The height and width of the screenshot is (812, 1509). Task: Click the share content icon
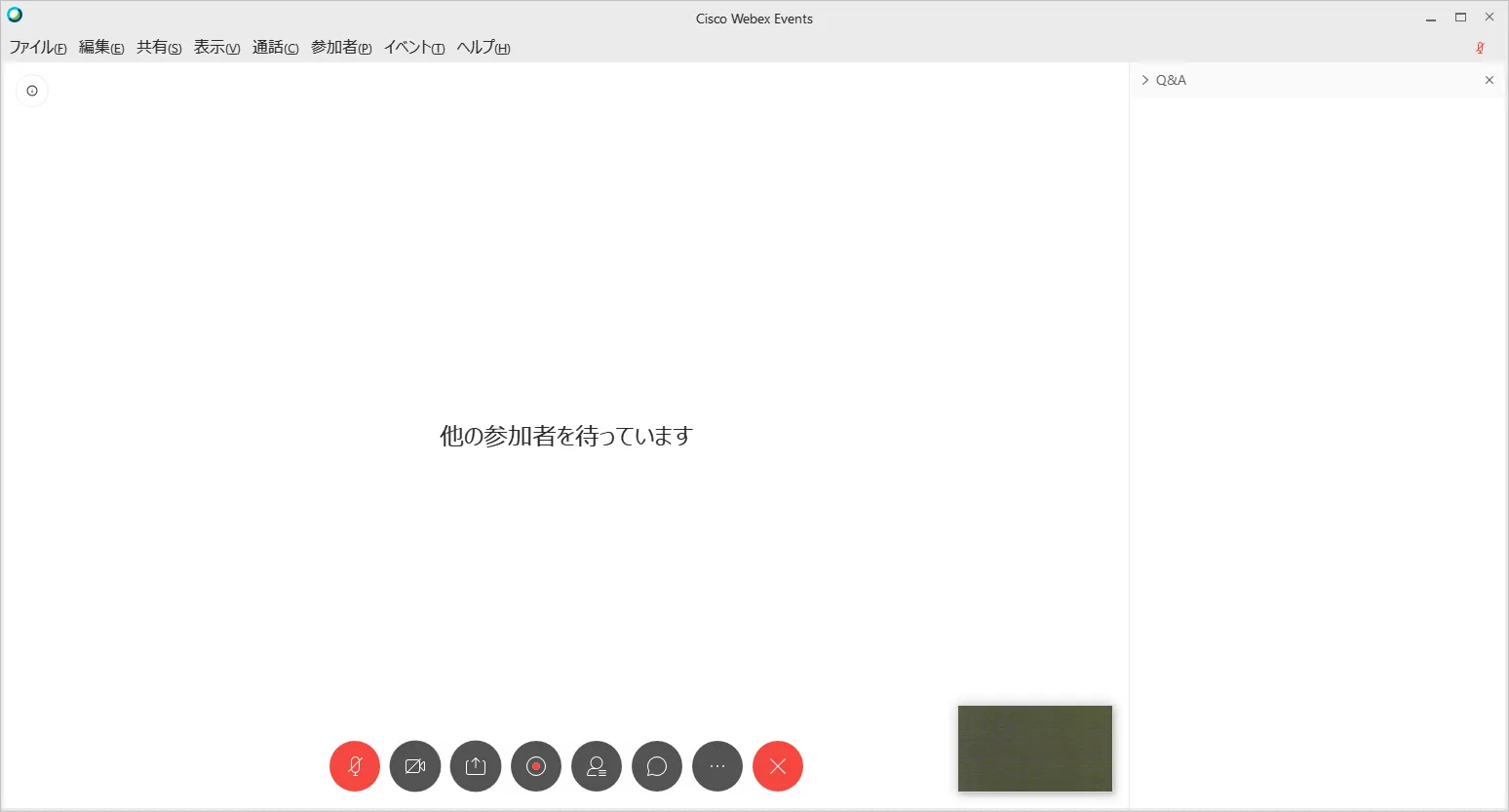[x=476, y=766]
